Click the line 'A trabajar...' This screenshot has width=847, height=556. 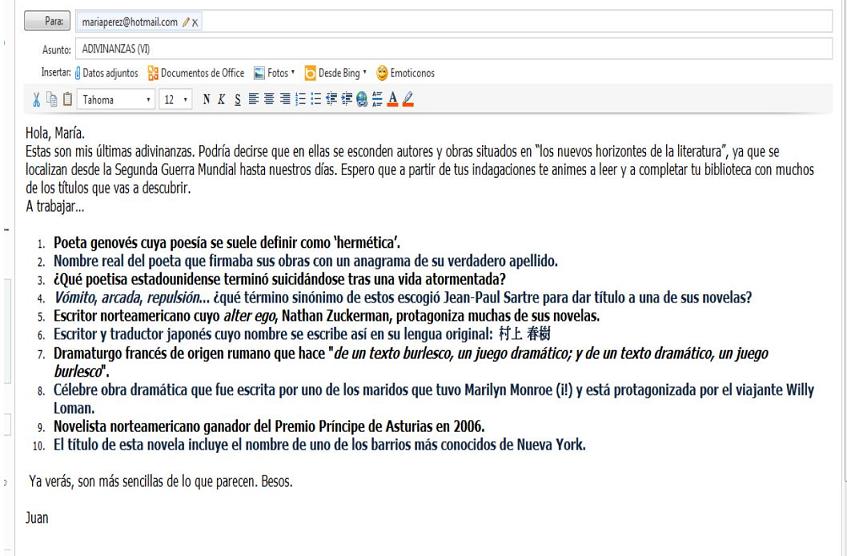tap(55, 206)
